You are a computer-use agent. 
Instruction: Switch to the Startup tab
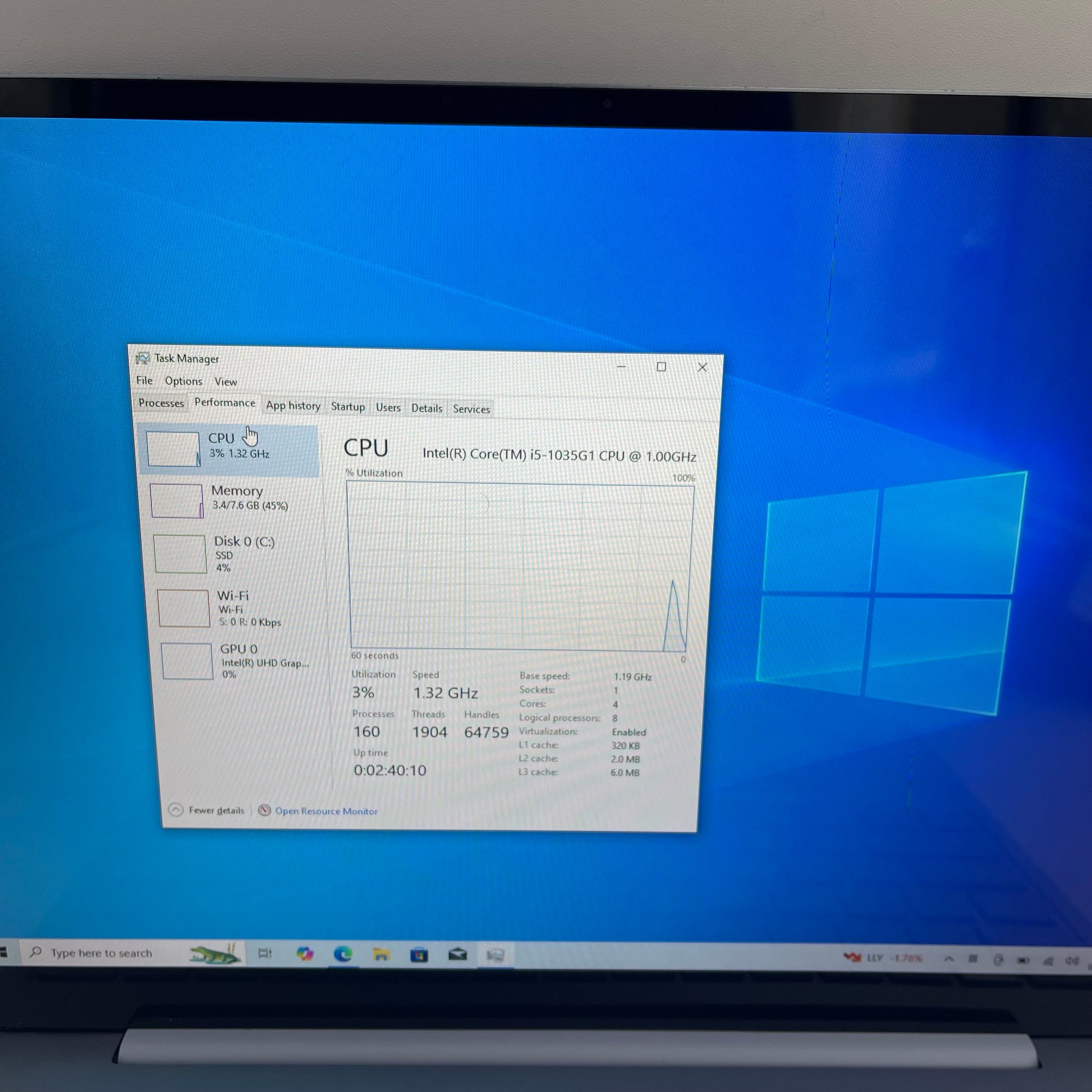point(347,407)
